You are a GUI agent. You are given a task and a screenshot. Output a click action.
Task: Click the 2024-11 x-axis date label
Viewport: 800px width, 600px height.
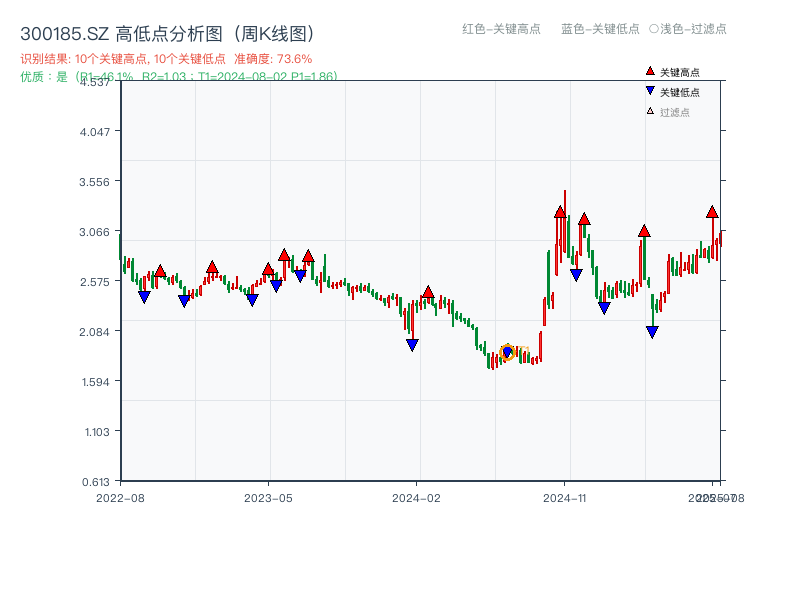click(x=565, y=497)
